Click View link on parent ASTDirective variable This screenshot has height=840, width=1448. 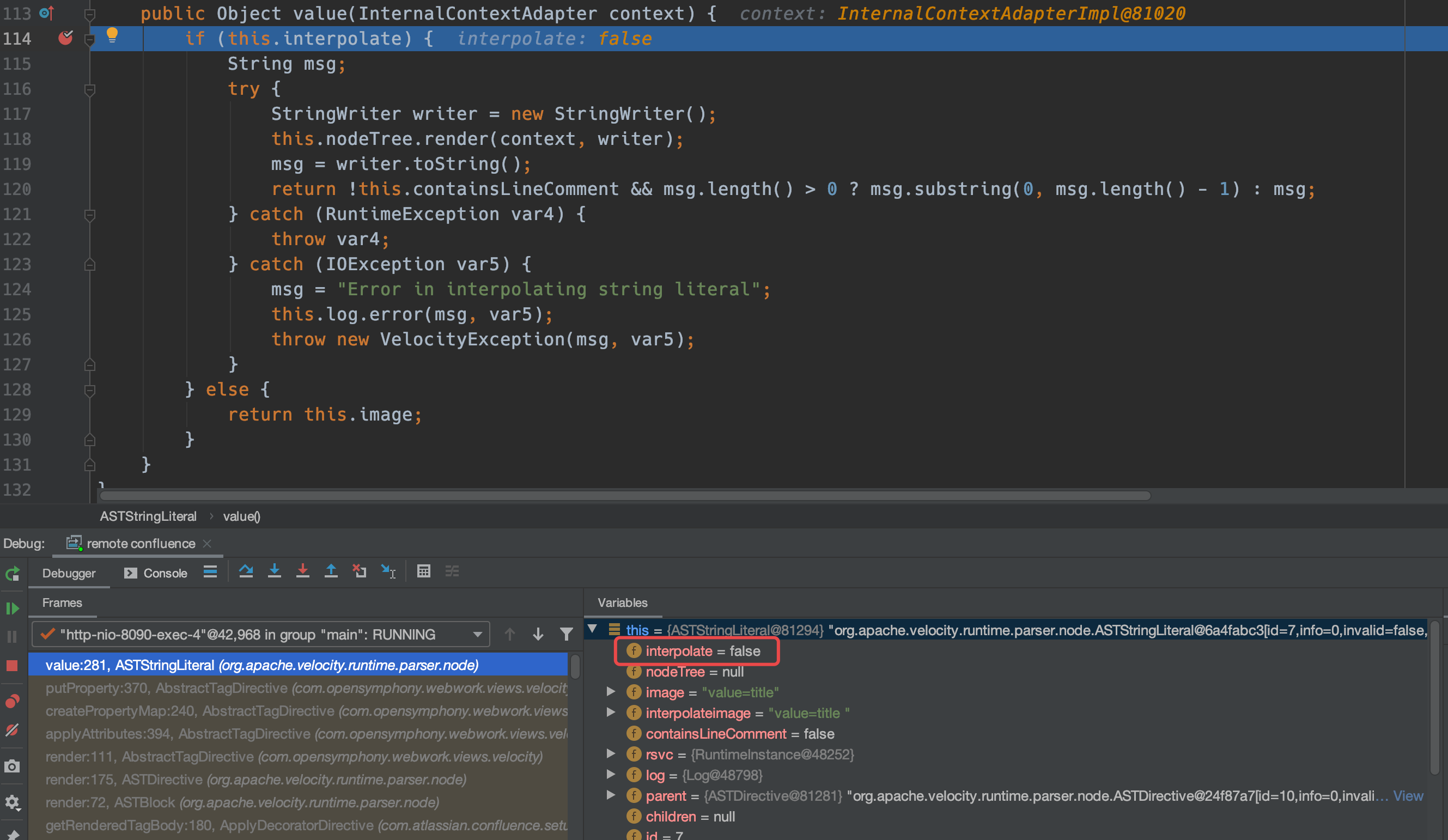coord(1420,795)
